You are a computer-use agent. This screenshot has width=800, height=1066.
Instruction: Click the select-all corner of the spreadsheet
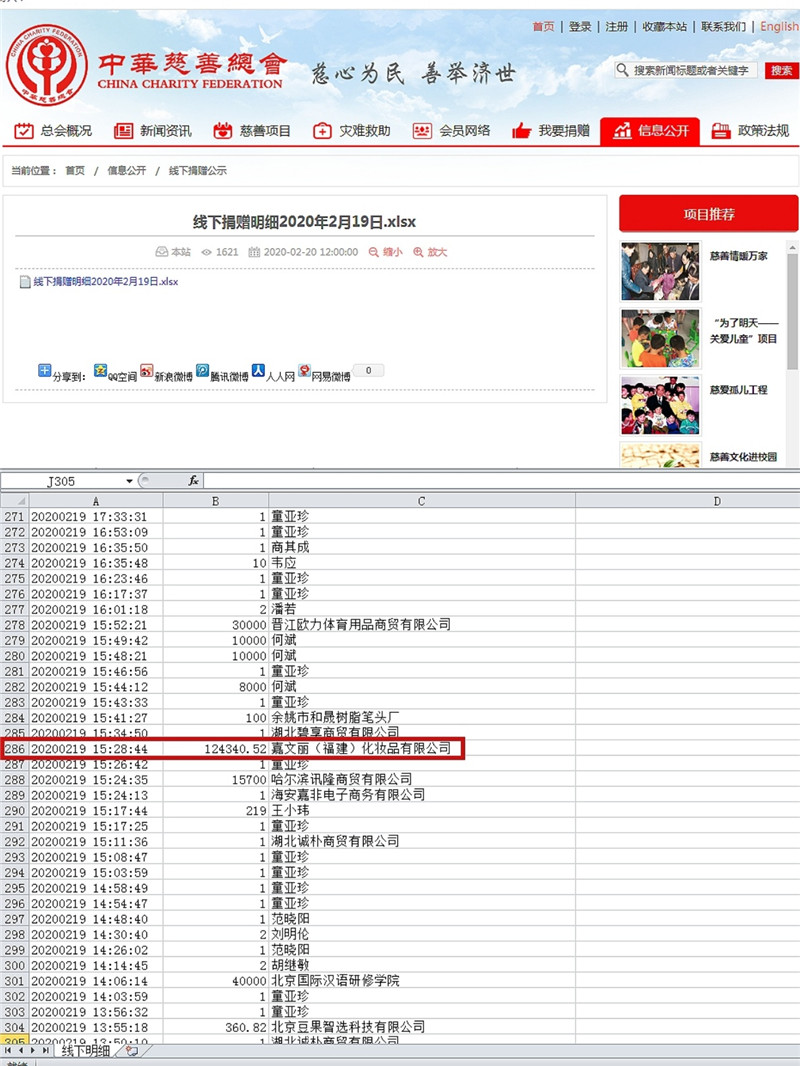pos(14,501)
